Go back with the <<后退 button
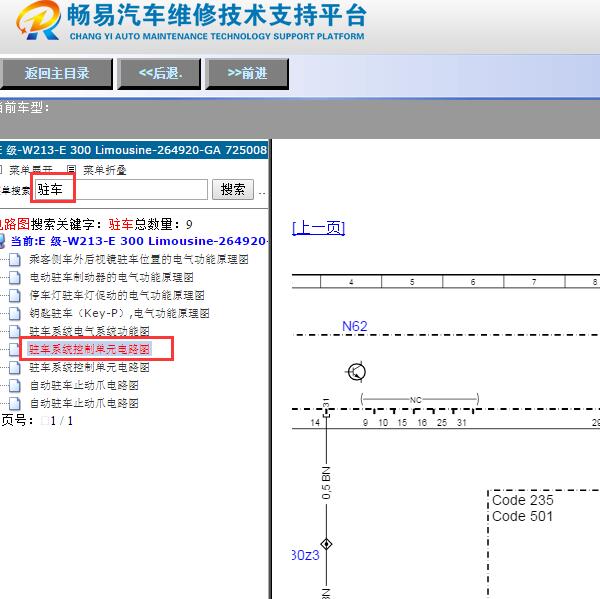Viewport: 600px width, 599px height. pos(160,73)
